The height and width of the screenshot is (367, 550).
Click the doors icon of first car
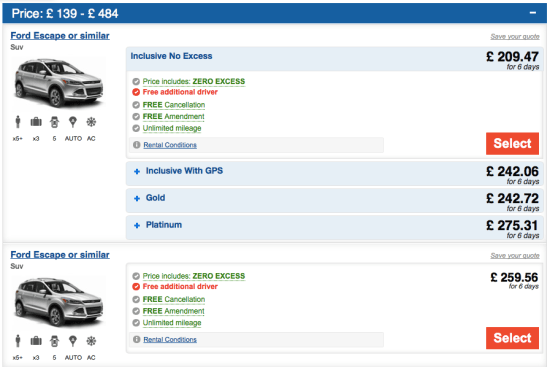click(54, 122)
